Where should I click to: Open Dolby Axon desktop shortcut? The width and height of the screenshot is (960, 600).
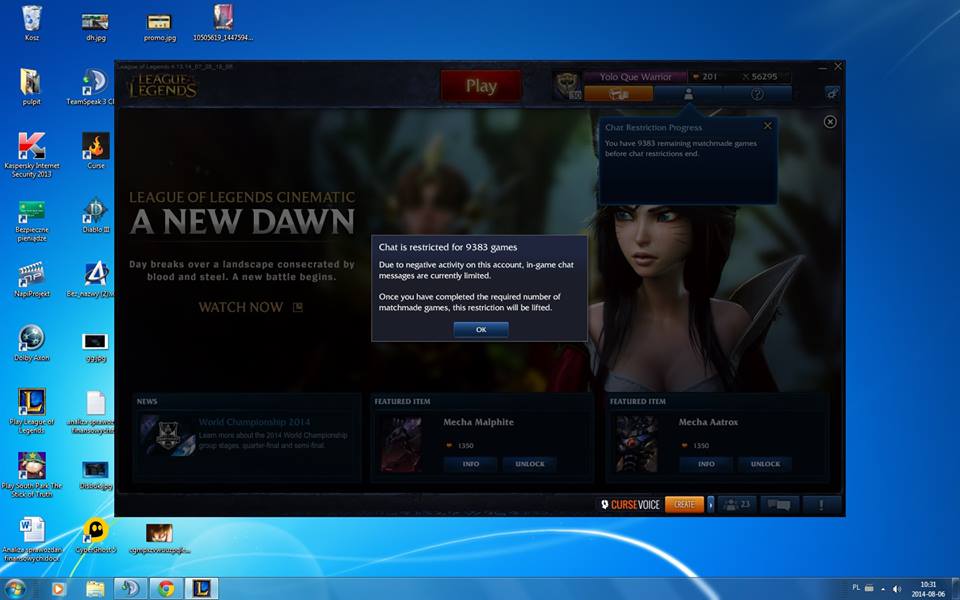[x=32, y=343]
